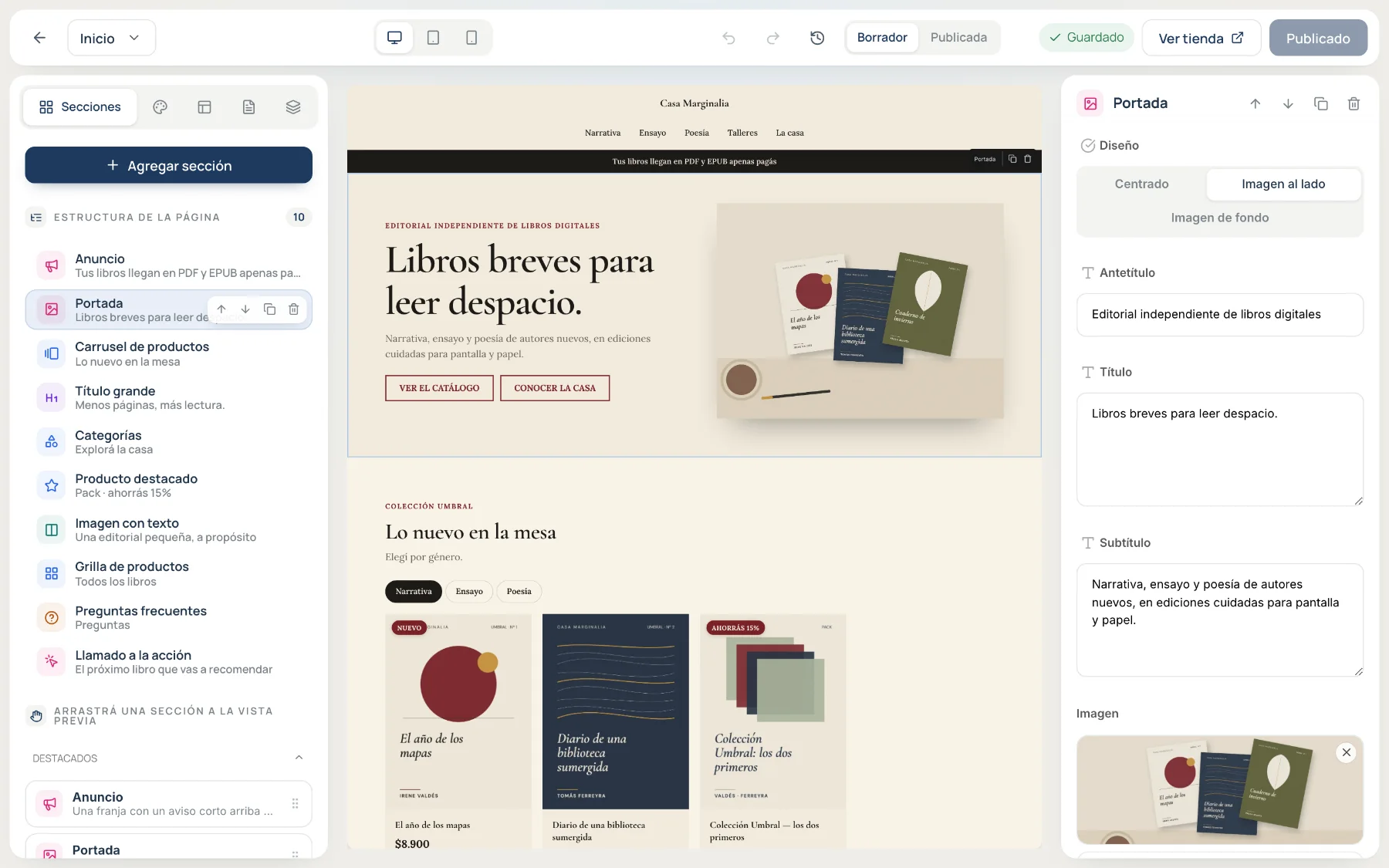Click the Talleres menu item in preview
Viewport: 1389px width, 868px height.
pyautogui.click(x=742, y=133)
